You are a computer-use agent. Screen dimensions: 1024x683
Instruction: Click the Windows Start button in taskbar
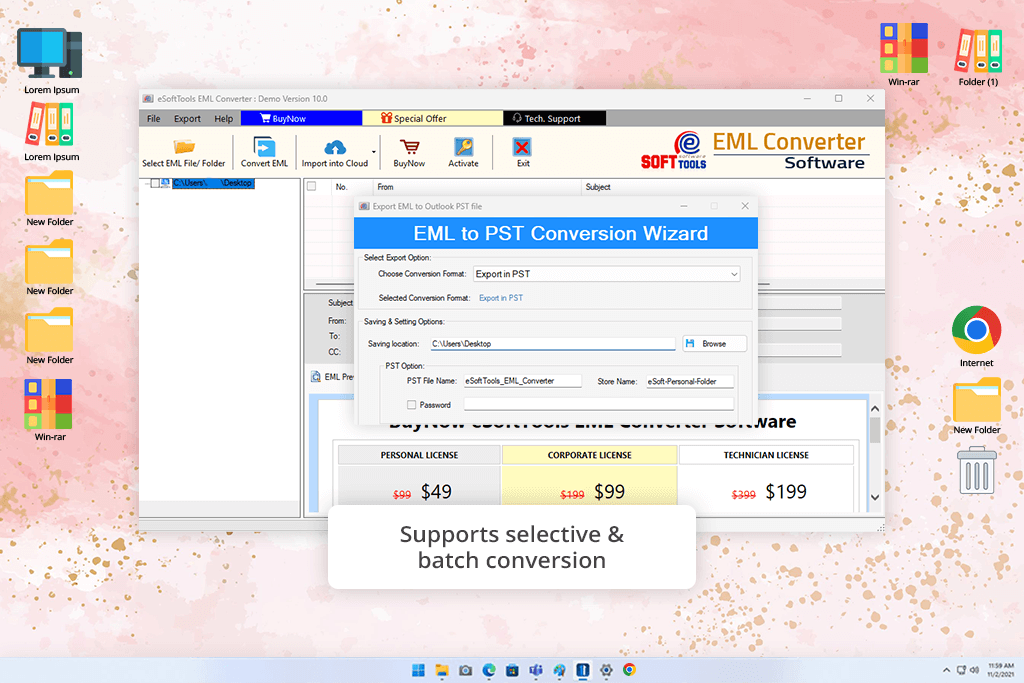pyautogui.click(x=418, y=670)
